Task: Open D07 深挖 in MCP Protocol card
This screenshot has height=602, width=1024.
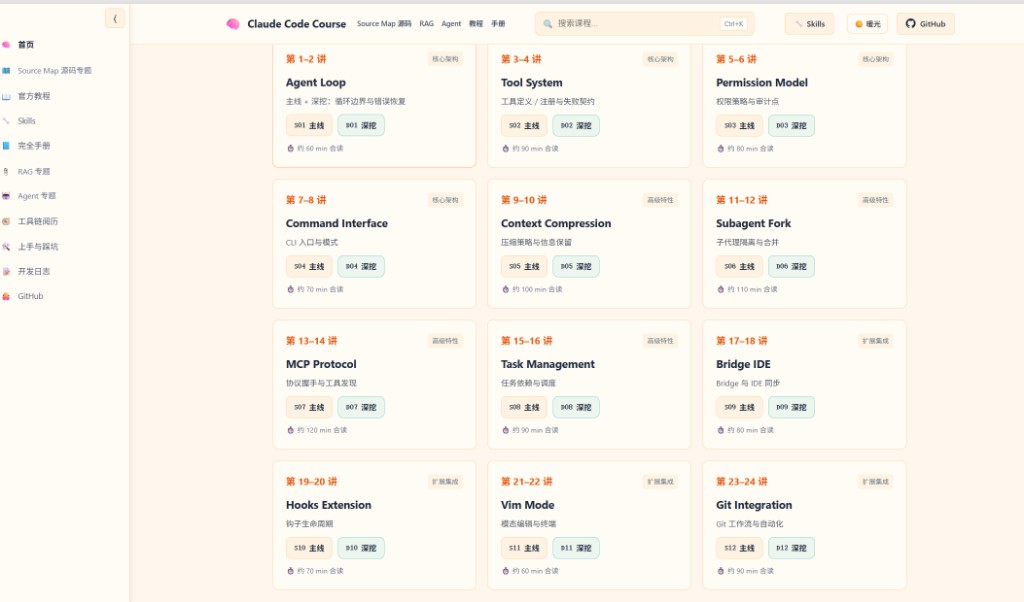Action: (361, 407)
